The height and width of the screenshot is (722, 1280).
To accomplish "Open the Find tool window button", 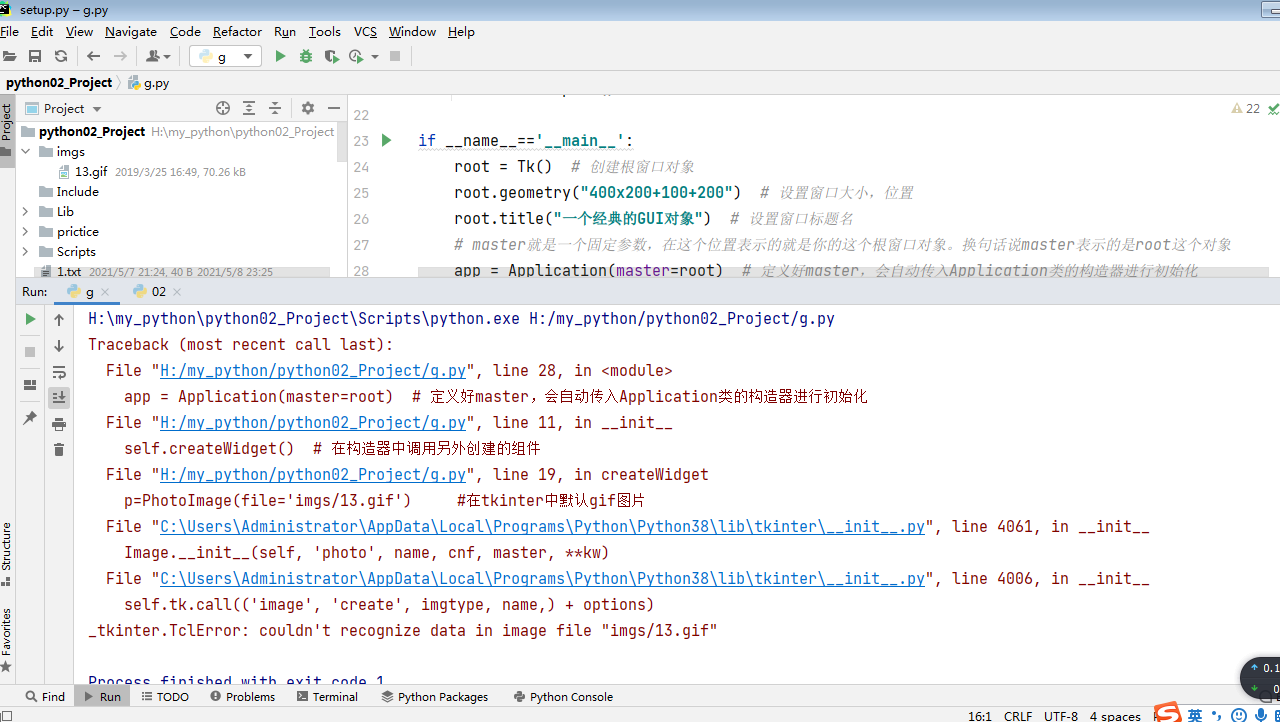I will point(45,697).
